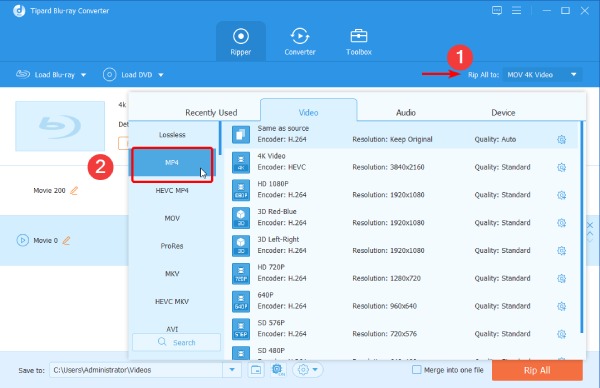Open the feedback message icon in title bar
This screenshot has height=388, width=600.
tap(497, 10)
